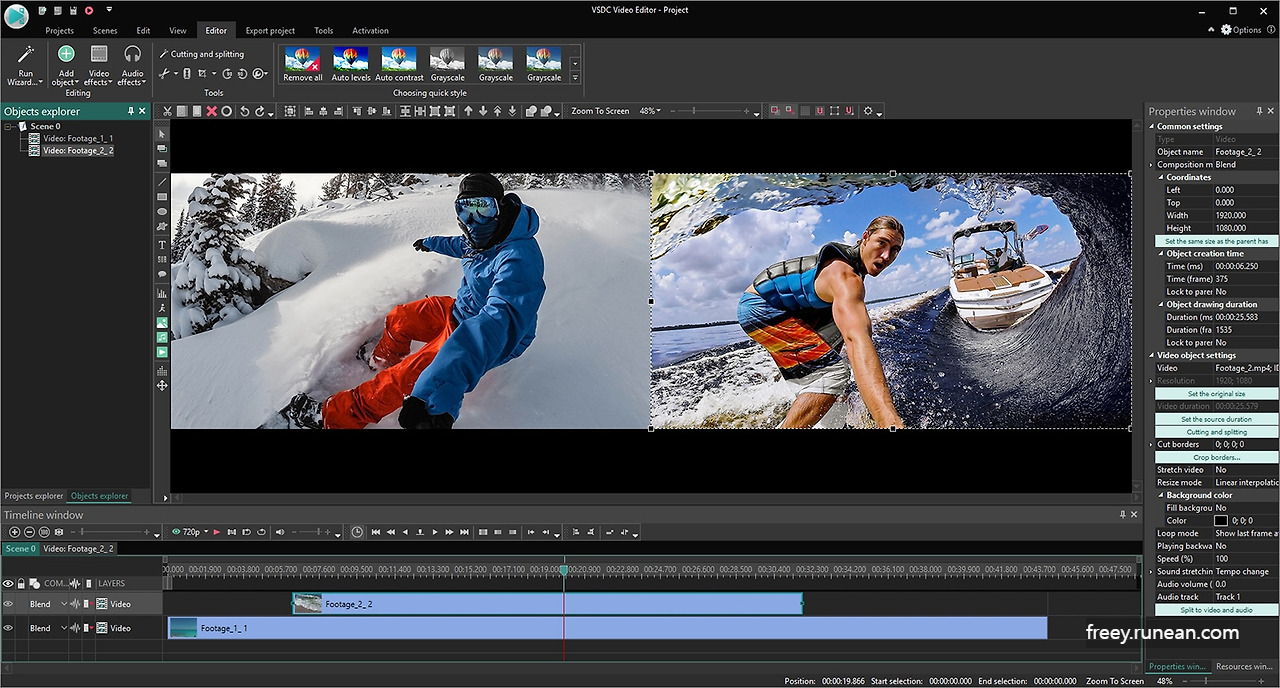This screenshot has height=688, width=1280.
Task: Open the 720p preview quality dropdown
Action: coord(206,531)
